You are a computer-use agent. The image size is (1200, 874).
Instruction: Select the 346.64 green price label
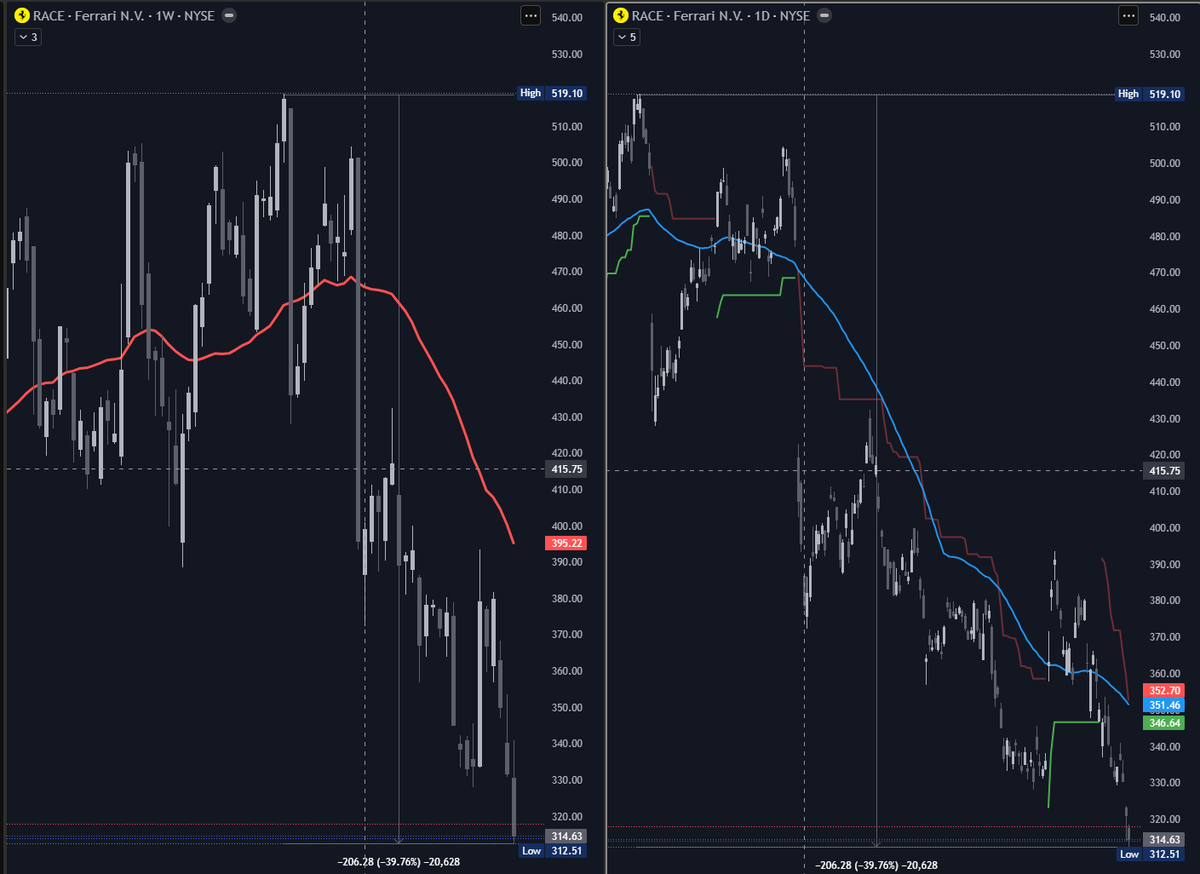point(1164,722)
